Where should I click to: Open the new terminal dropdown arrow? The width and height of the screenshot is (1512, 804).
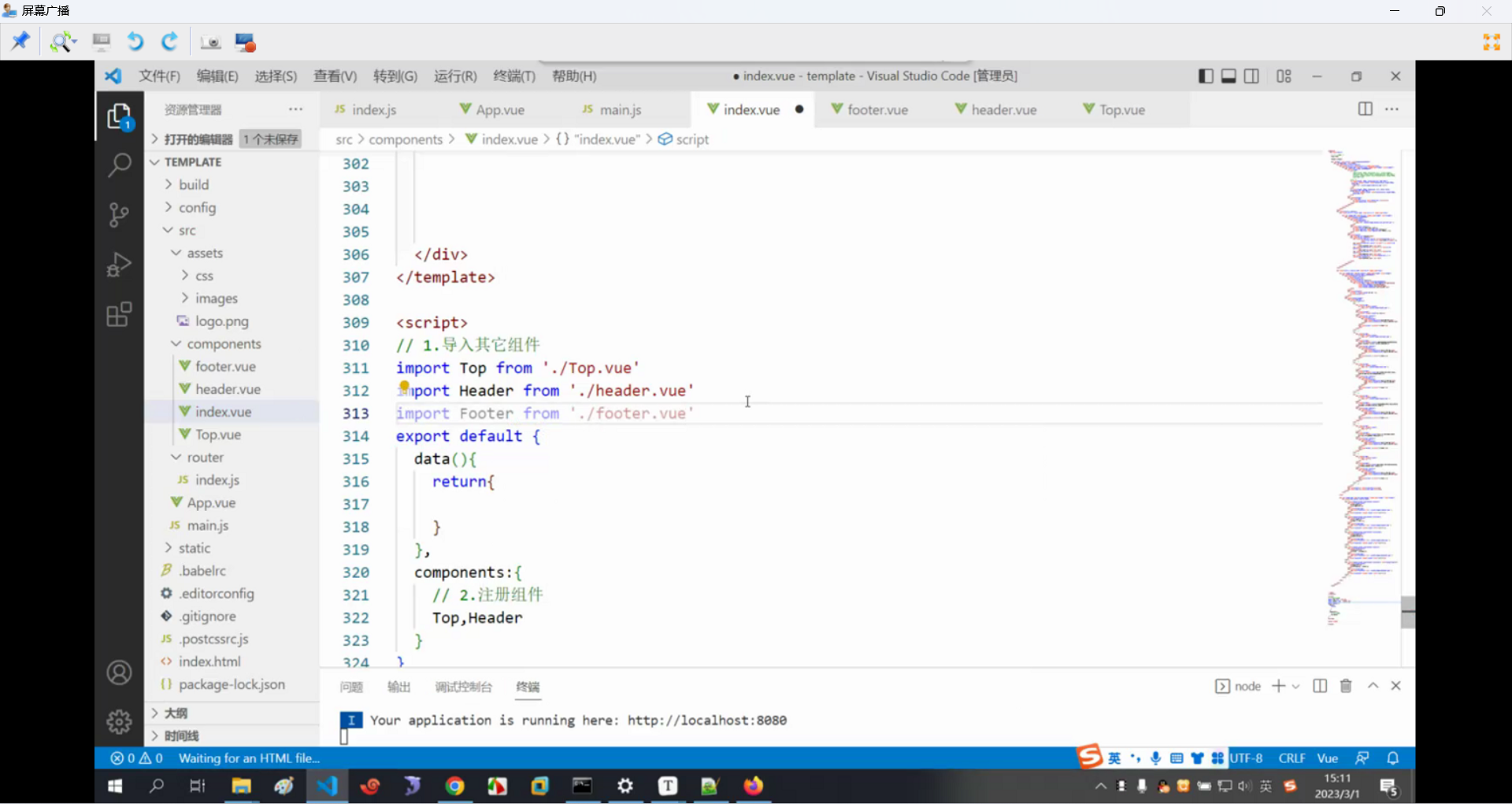coord(1296,687)
